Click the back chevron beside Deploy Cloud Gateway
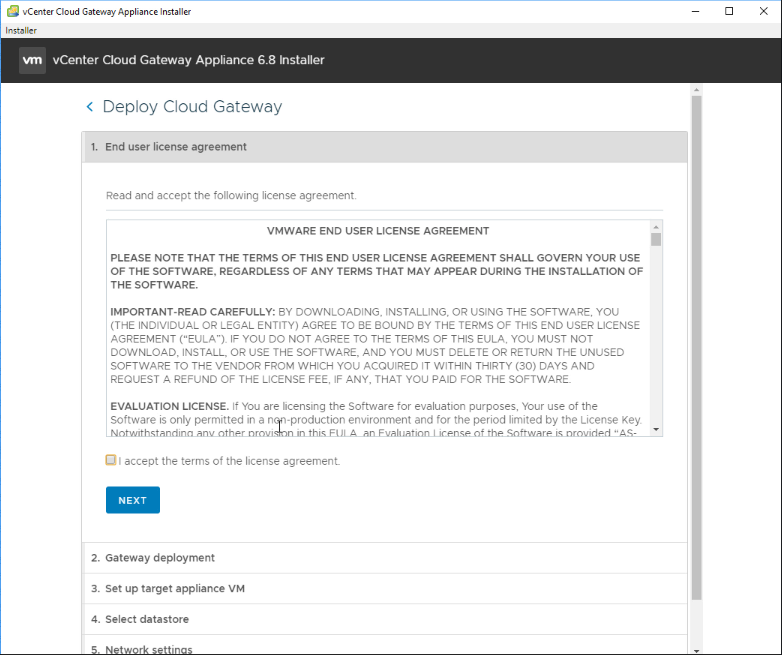 pyautogui.click(x=90, y=107)
